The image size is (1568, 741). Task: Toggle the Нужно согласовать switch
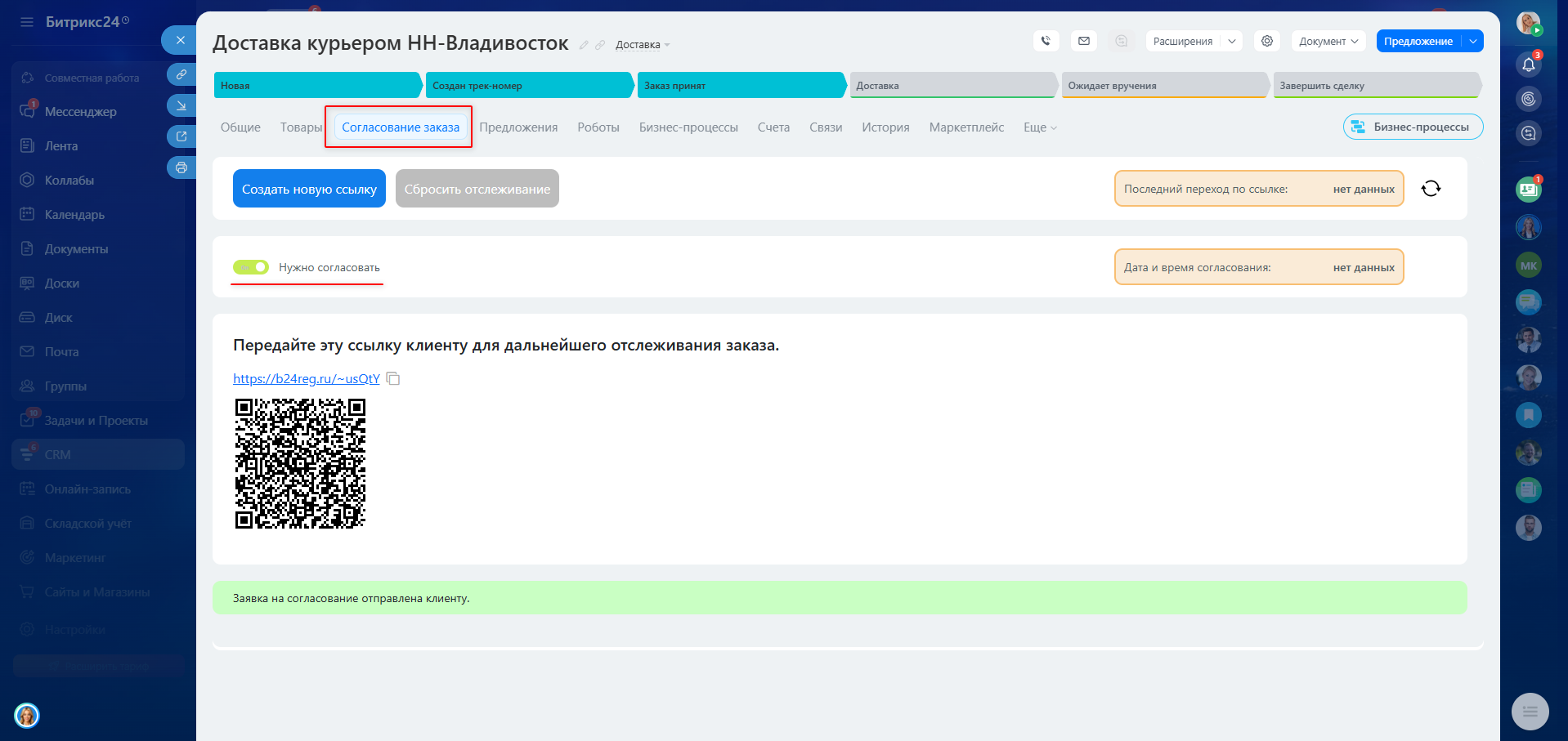pyautogui.click(x=251, y=267)
